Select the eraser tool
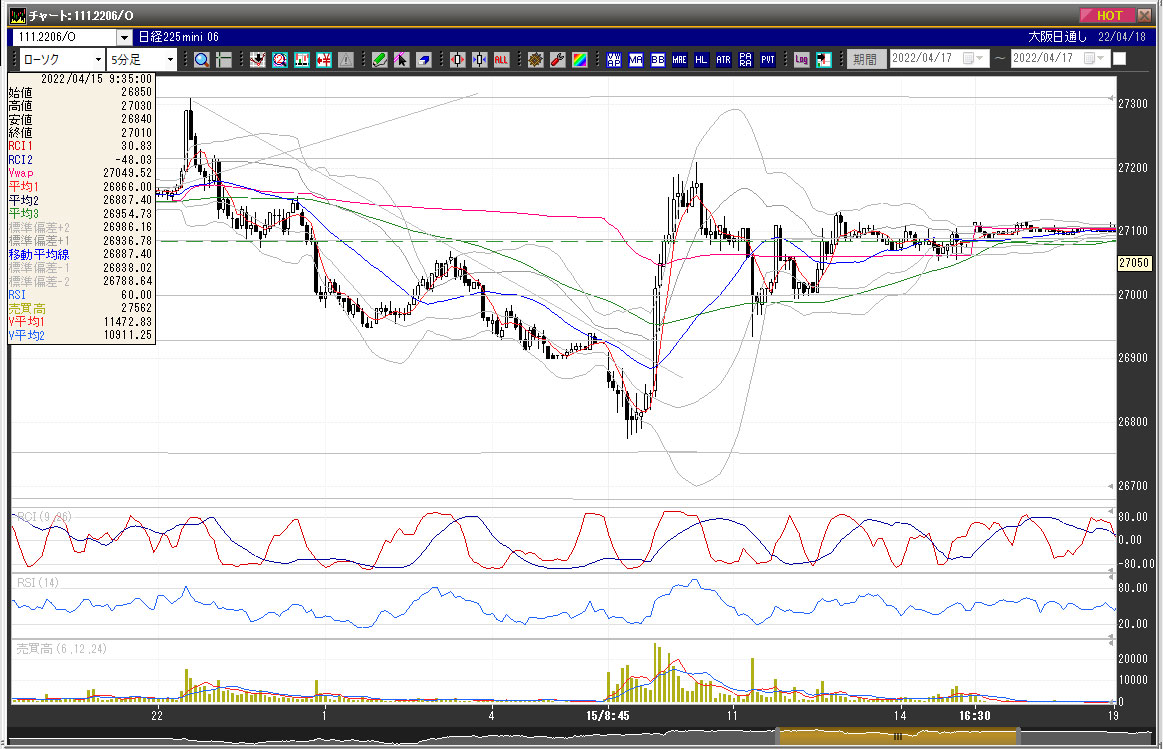 (x=424, y=60)
